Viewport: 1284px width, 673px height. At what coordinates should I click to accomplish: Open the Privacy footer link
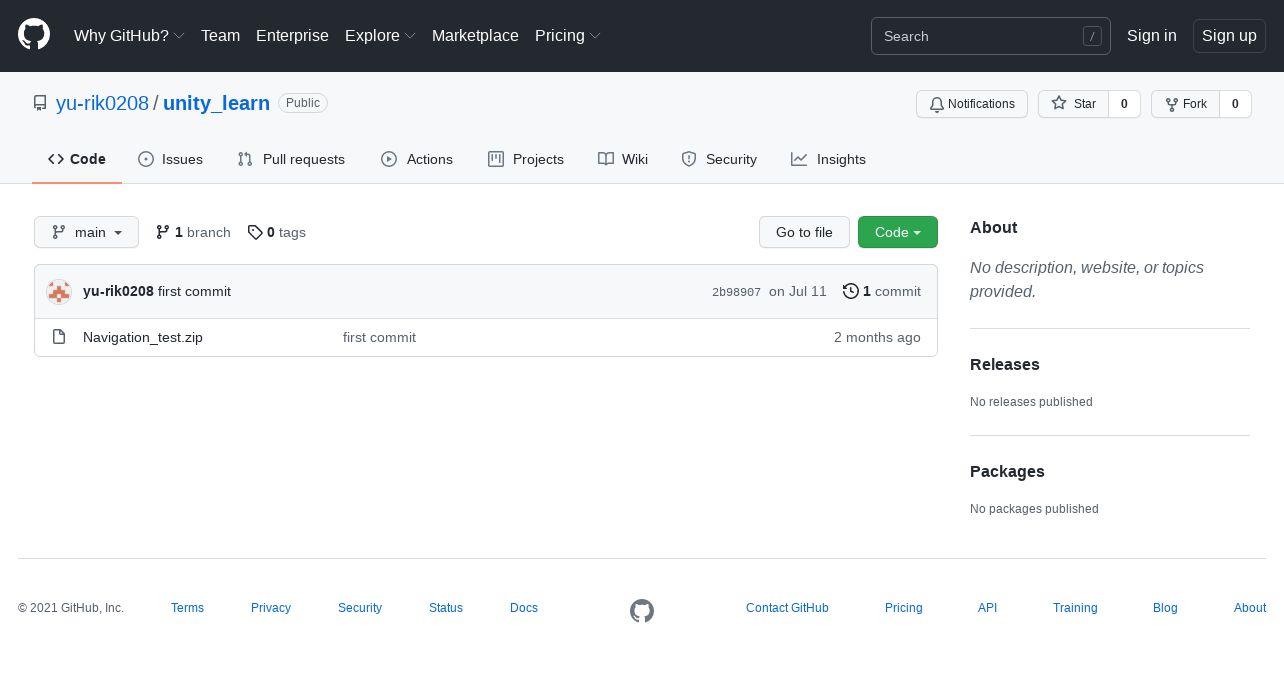click(x=271, y=608)
